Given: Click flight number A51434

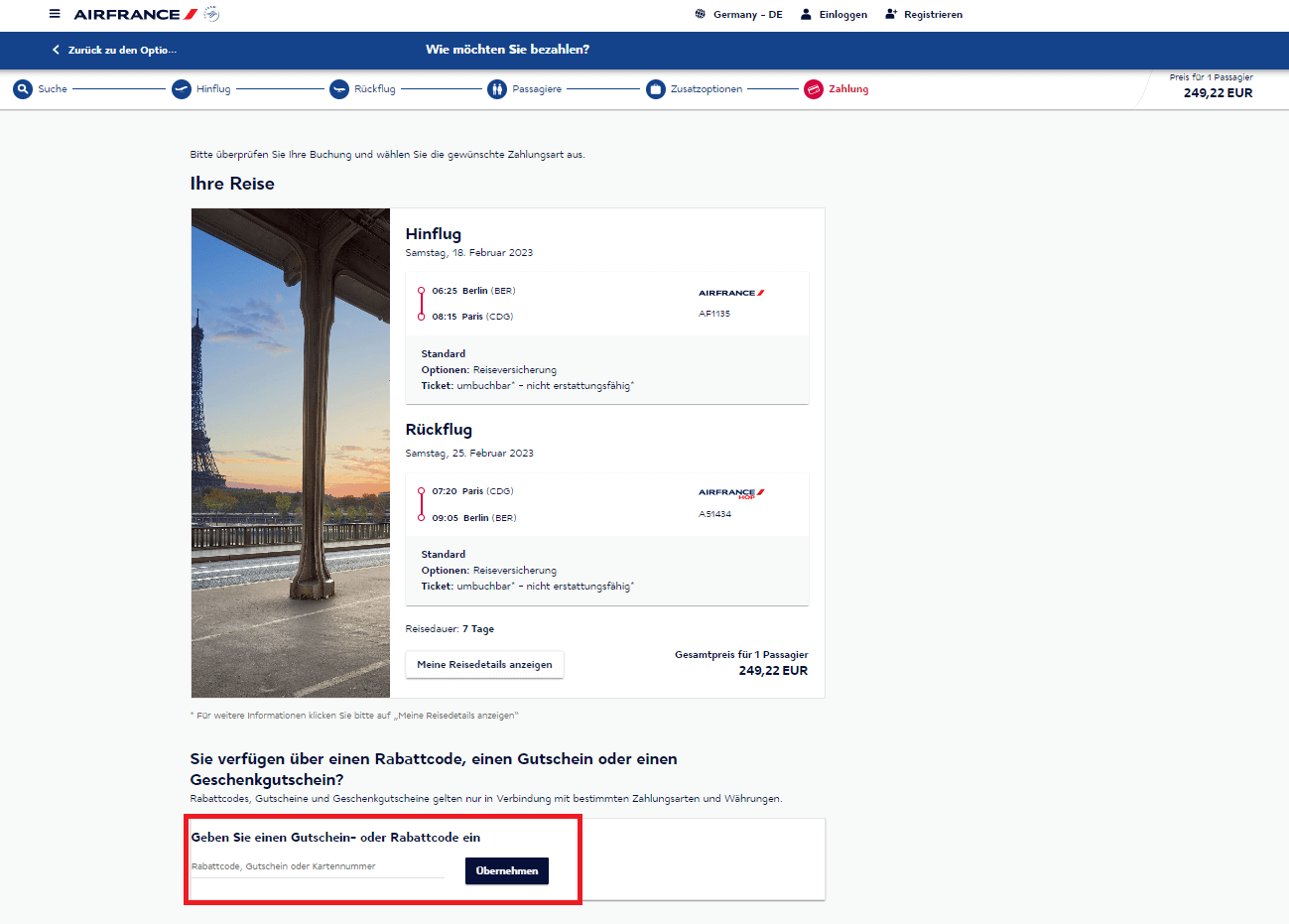Looking at the screenshot, I should 714,514.
